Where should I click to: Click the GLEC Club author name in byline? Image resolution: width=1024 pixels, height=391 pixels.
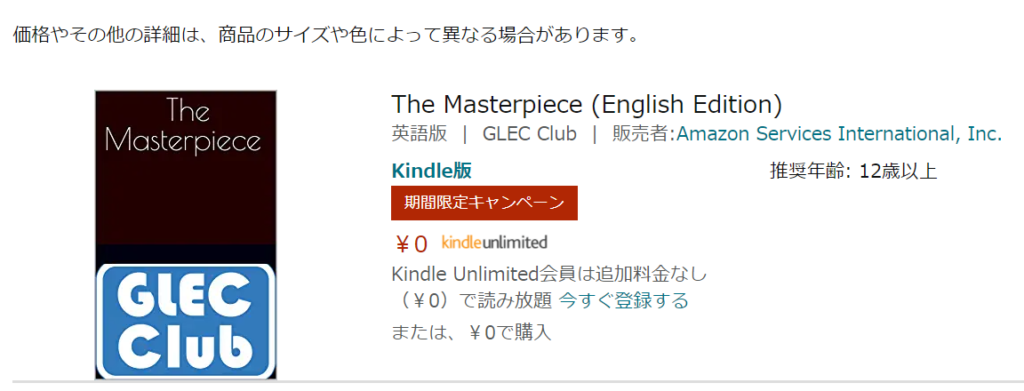[x=530, y=134]
